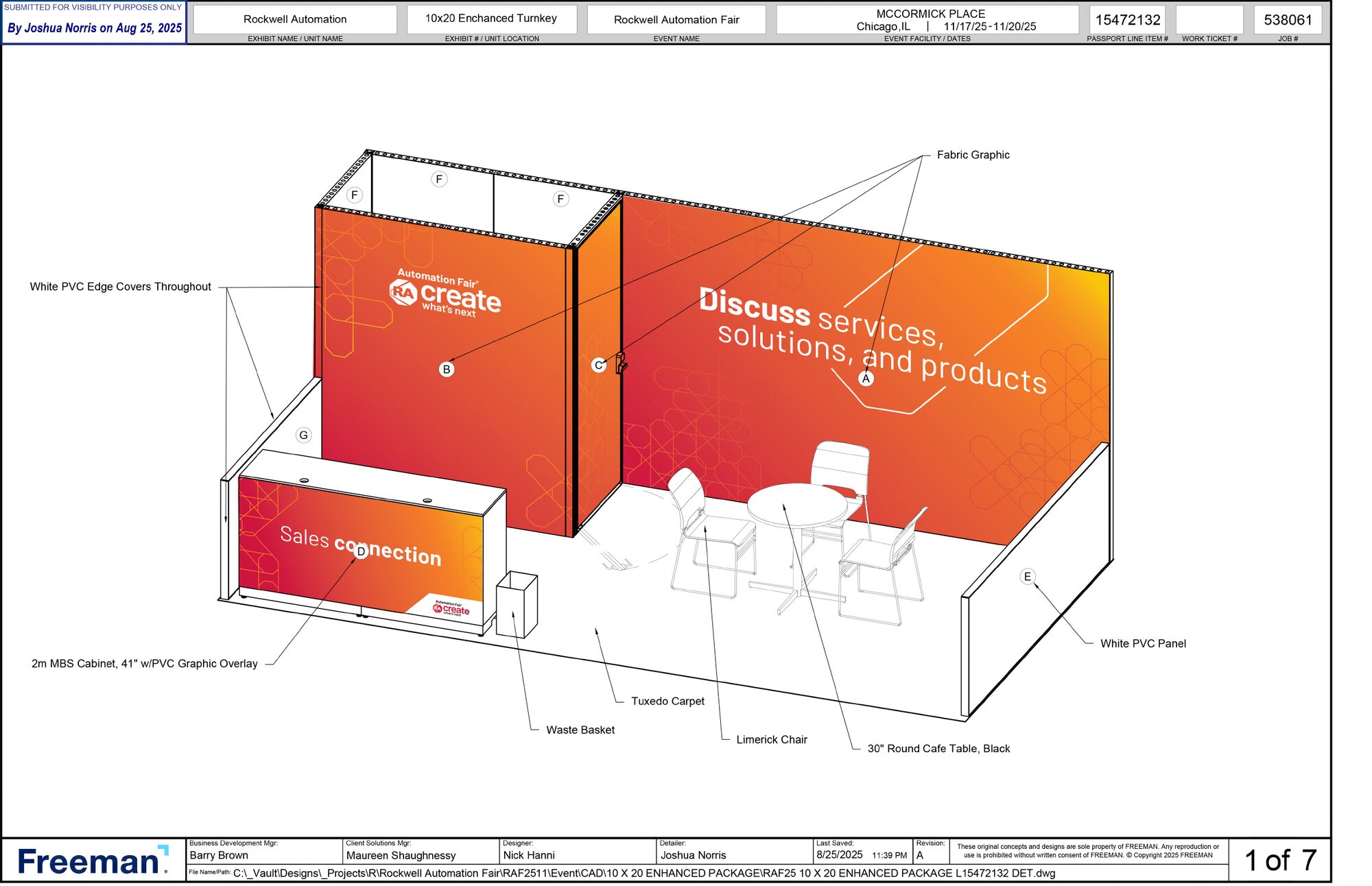Click the 'MCCORMICK PLACE' facility field
1372x886 pixels.
(x=927, y=20)
